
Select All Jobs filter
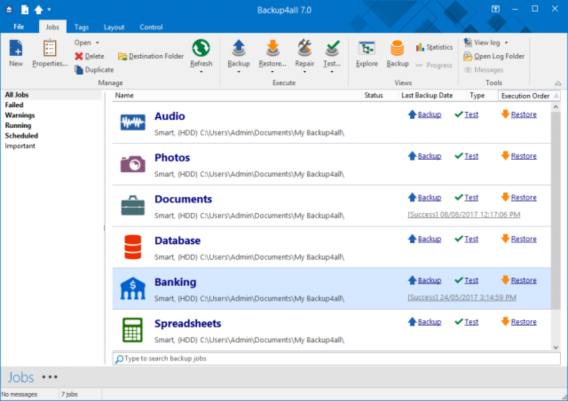coord(17,95)
